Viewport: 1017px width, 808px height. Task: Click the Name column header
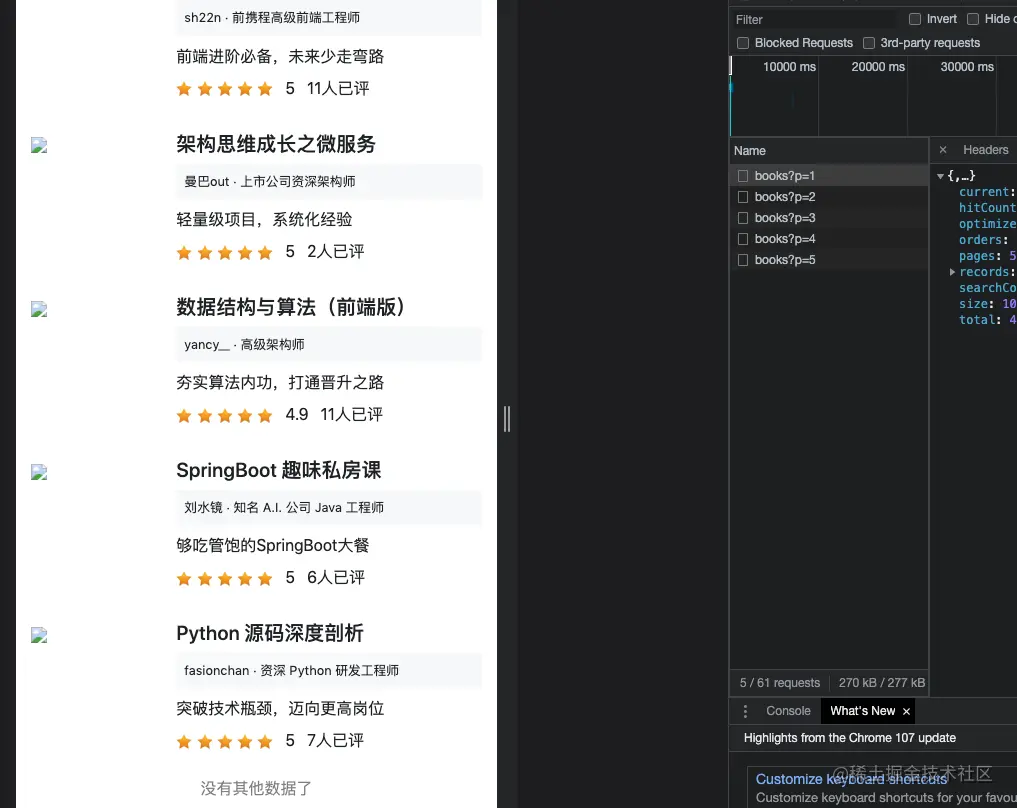(829, 150)
